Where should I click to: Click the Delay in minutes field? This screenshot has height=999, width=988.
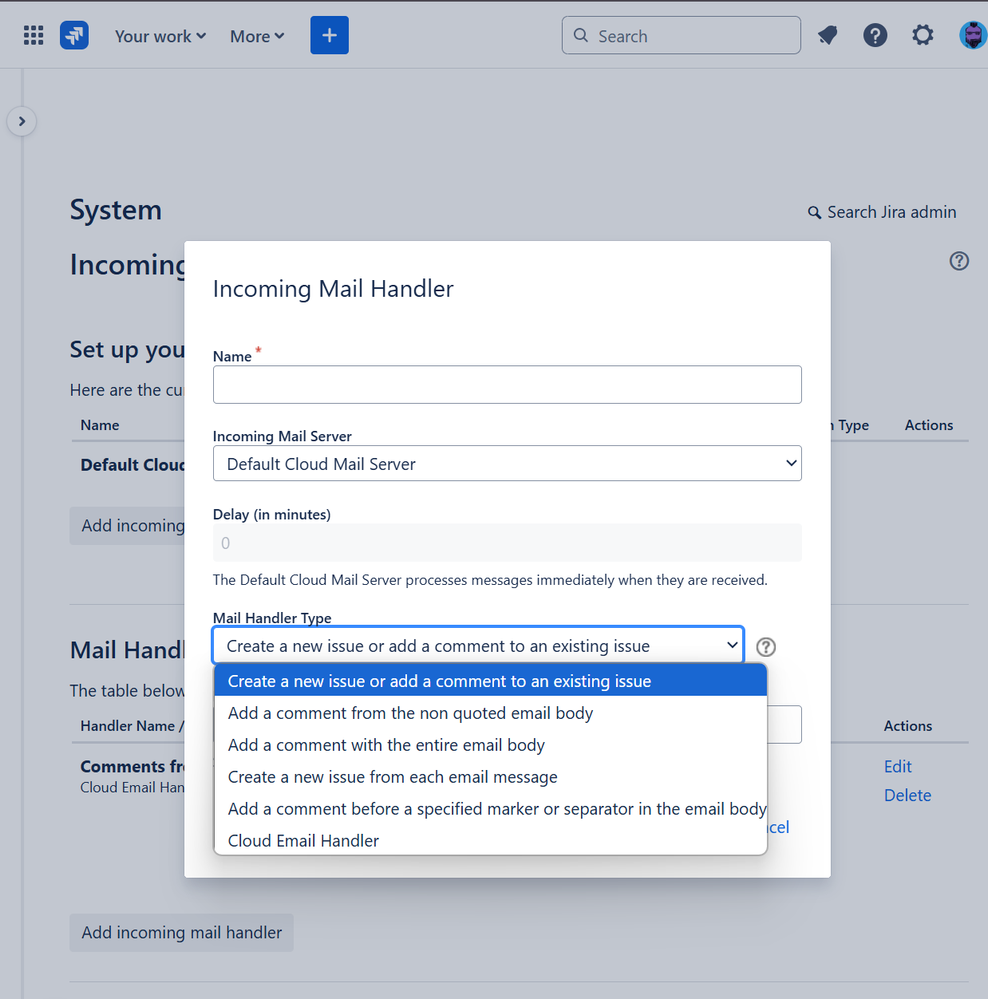point(507,543)
